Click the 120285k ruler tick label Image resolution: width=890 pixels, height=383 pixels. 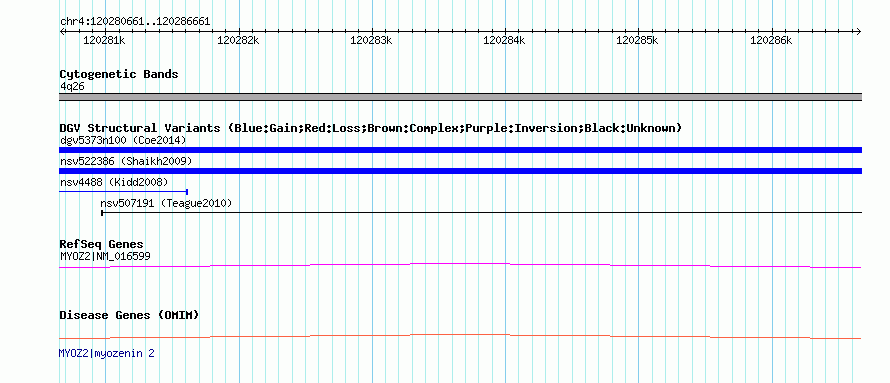pos(637,40)
